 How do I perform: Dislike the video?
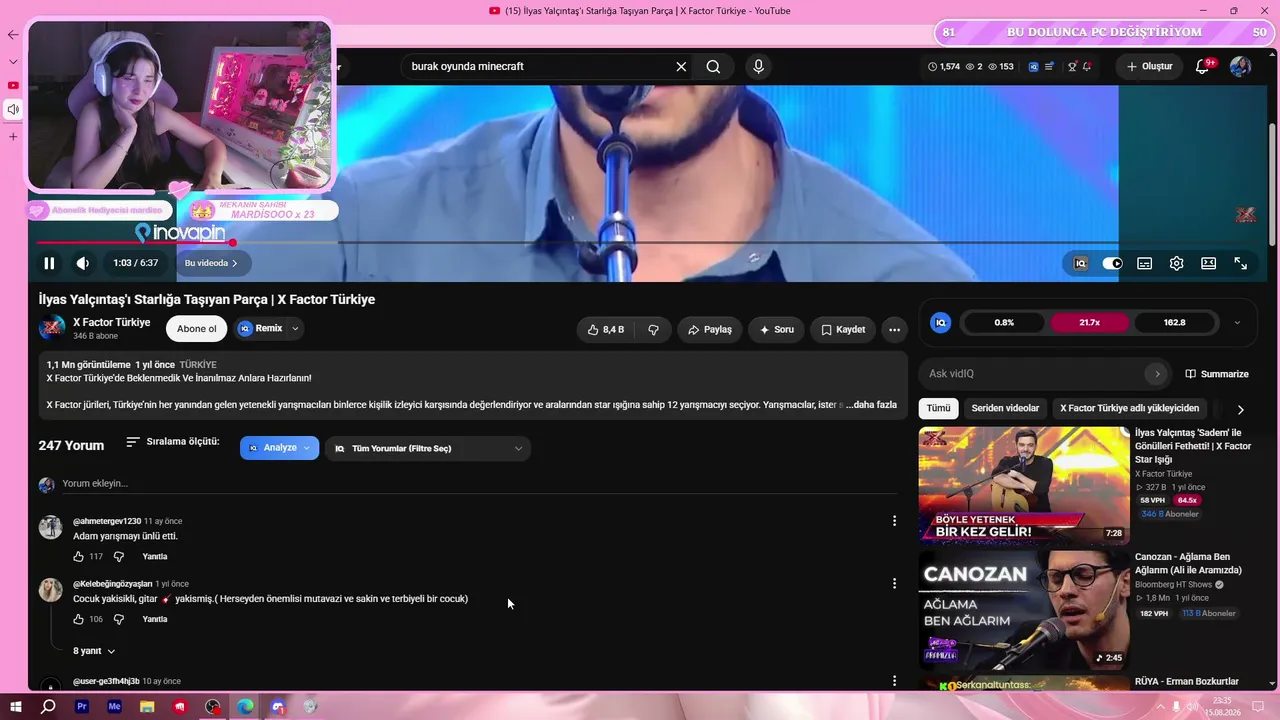(653, 330)
